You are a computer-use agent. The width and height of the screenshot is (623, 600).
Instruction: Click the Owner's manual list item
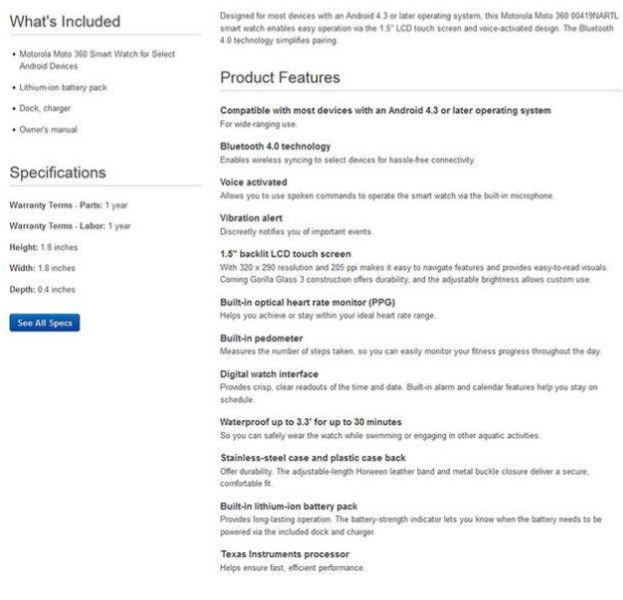(x=50, y=130)
